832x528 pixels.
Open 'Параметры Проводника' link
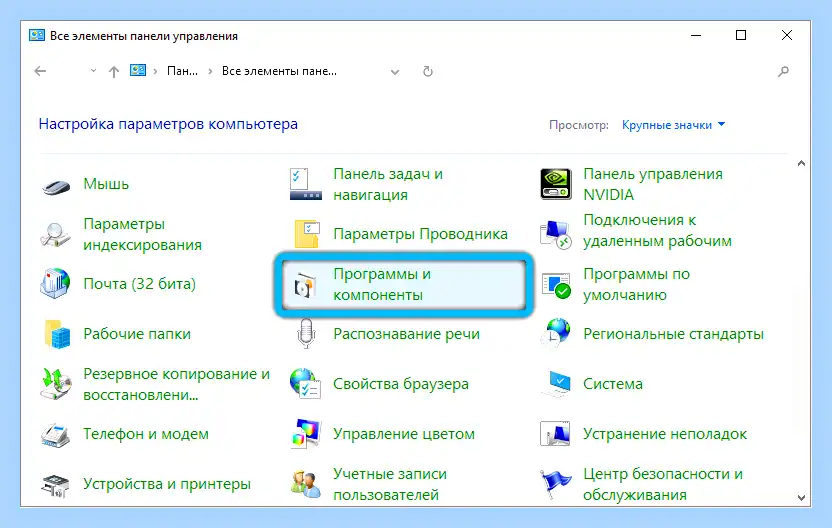(x=420, y=234)
